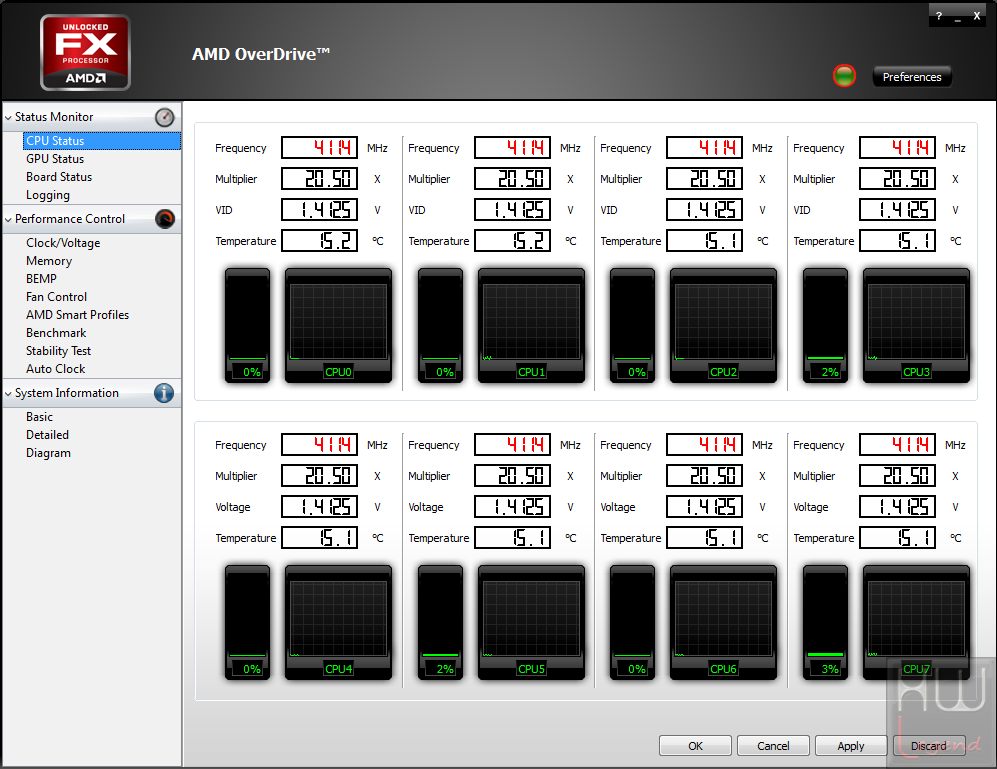Show Basic system information
Viewport: 997px width, 769px height.
39,417
